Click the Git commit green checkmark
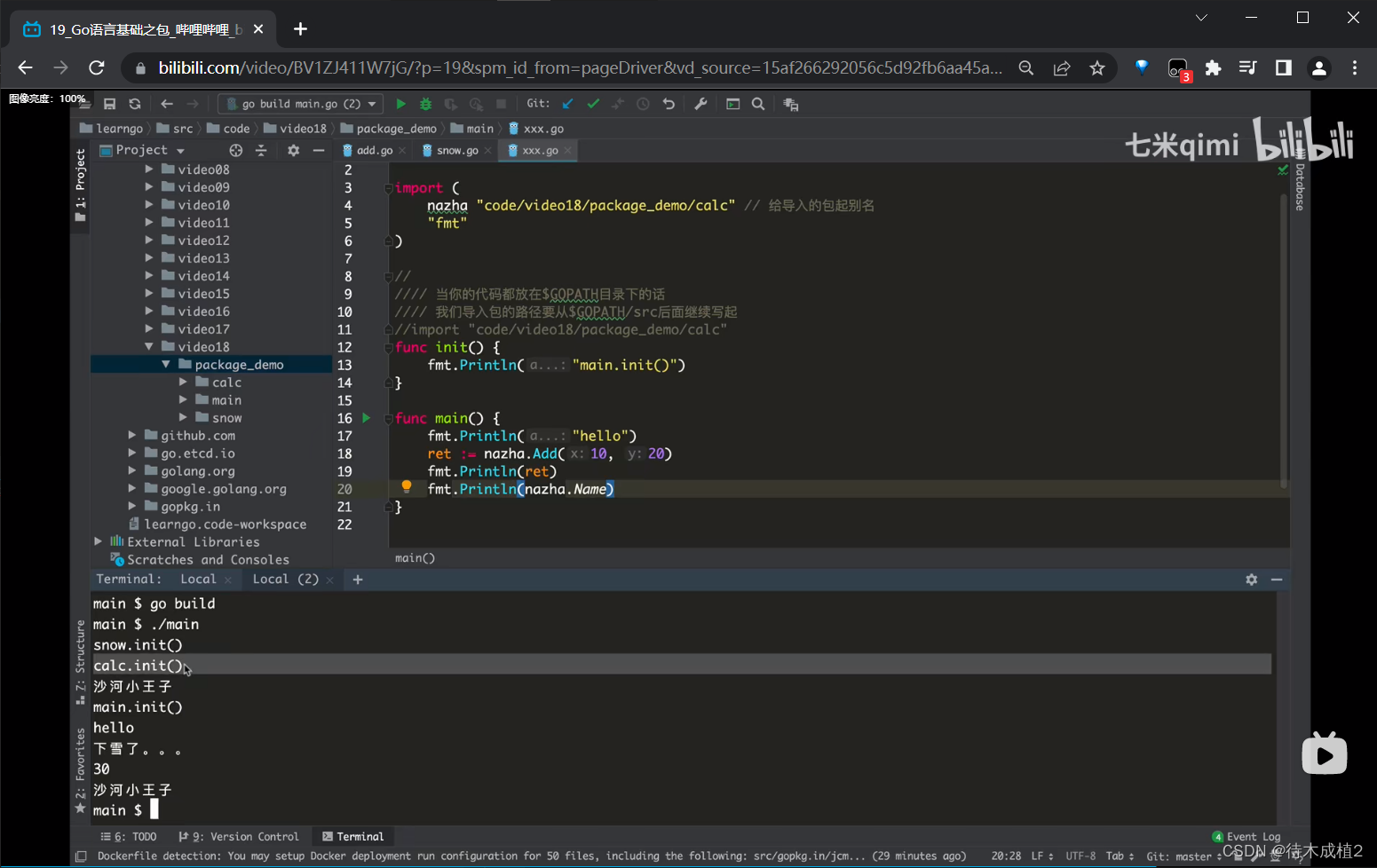1377x868 pixels. [593, 104]
